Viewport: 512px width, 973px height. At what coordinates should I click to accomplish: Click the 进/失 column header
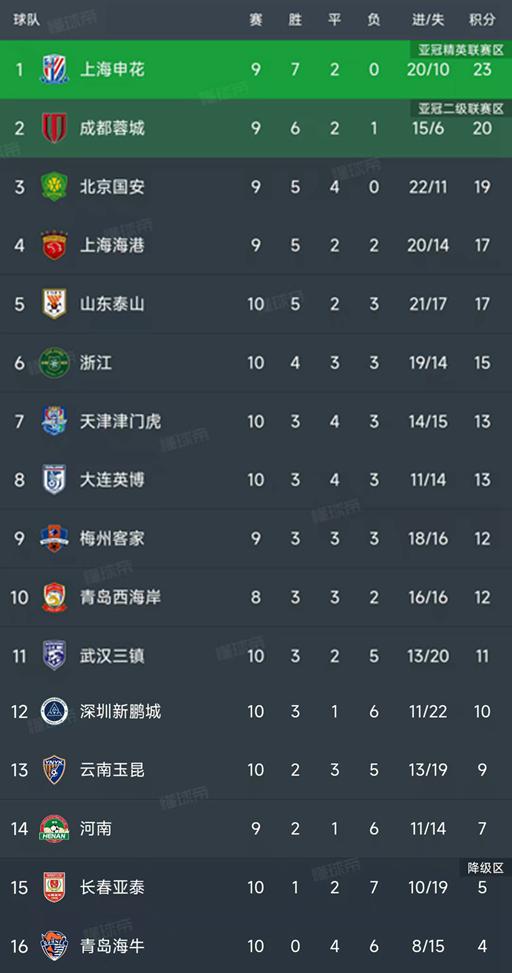[428, 19]
